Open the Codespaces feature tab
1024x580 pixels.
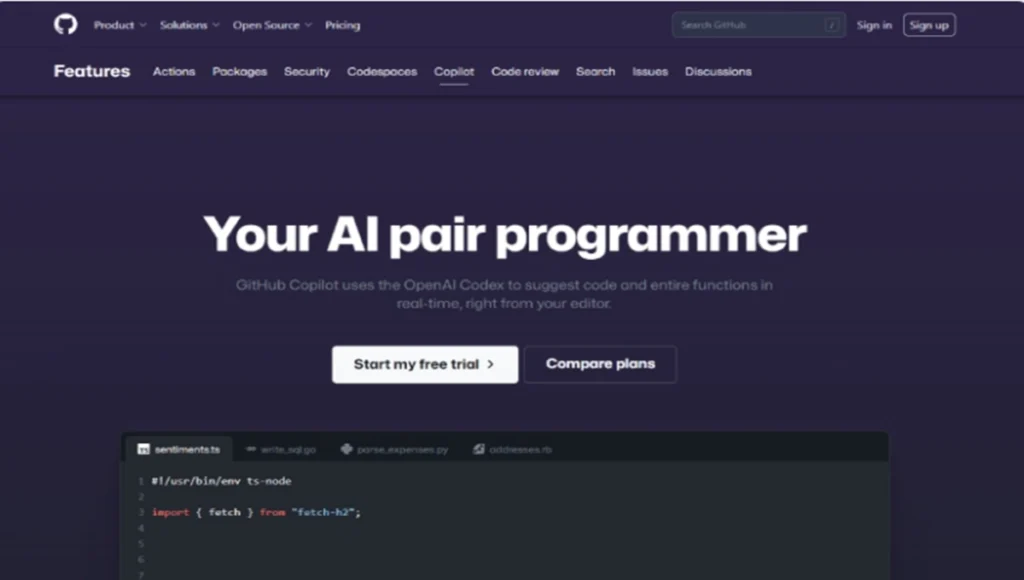(x=382, y=71)
